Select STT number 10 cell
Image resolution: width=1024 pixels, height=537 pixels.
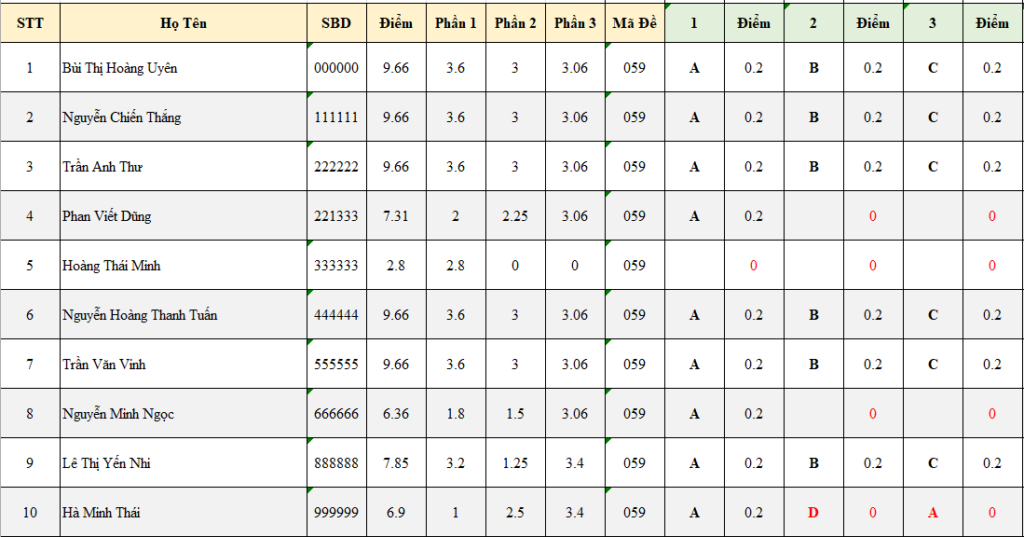(x=30, y=513)
